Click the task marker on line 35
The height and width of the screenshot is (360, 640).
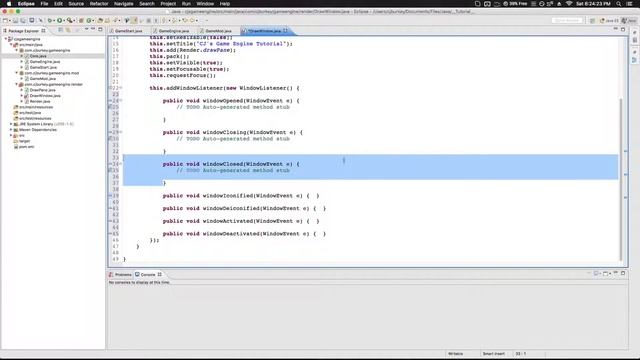[x=110, y=170]
